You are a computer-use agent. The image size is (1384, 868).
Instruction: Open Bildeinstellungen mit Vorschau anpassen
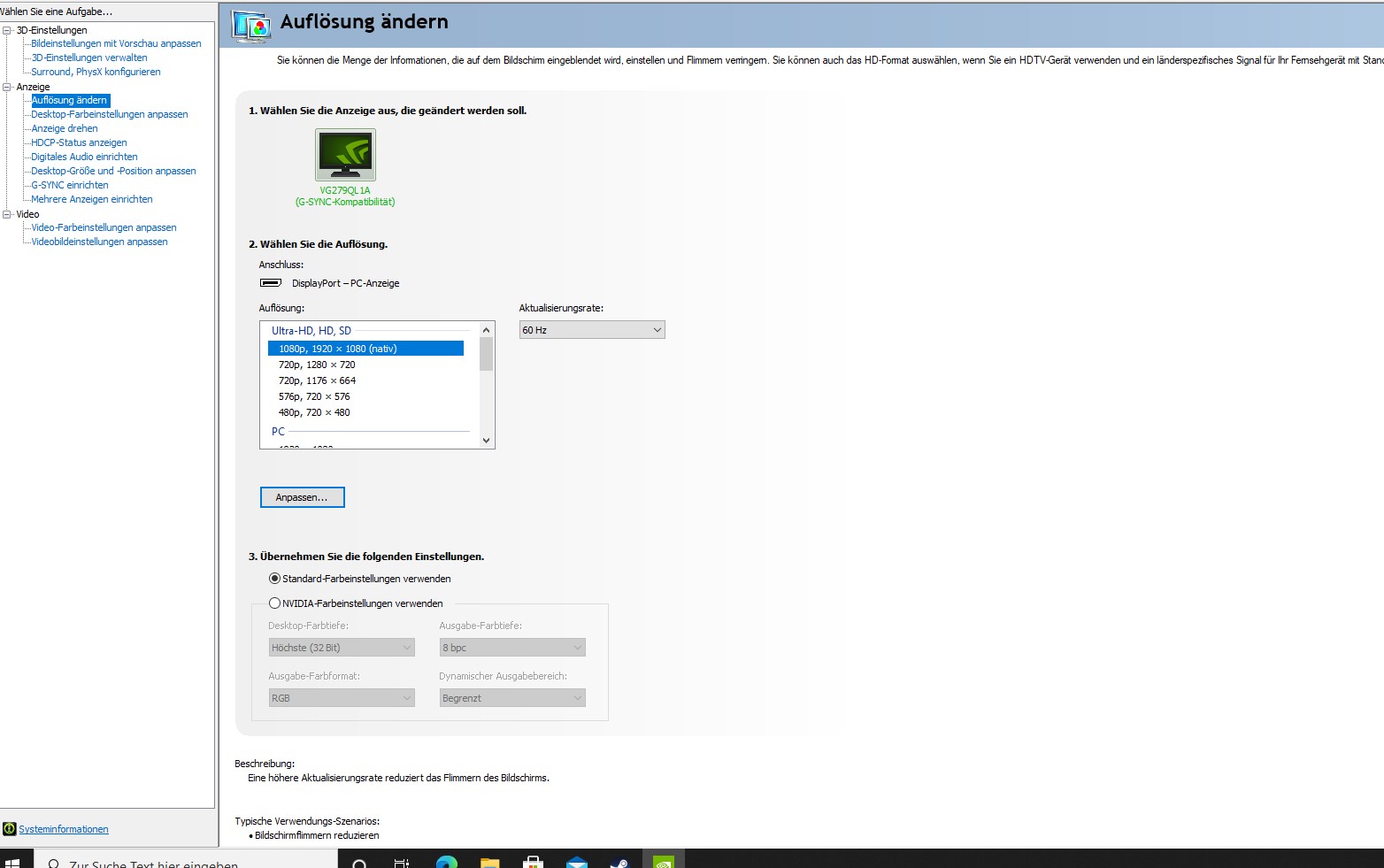[x=116, y=43]
